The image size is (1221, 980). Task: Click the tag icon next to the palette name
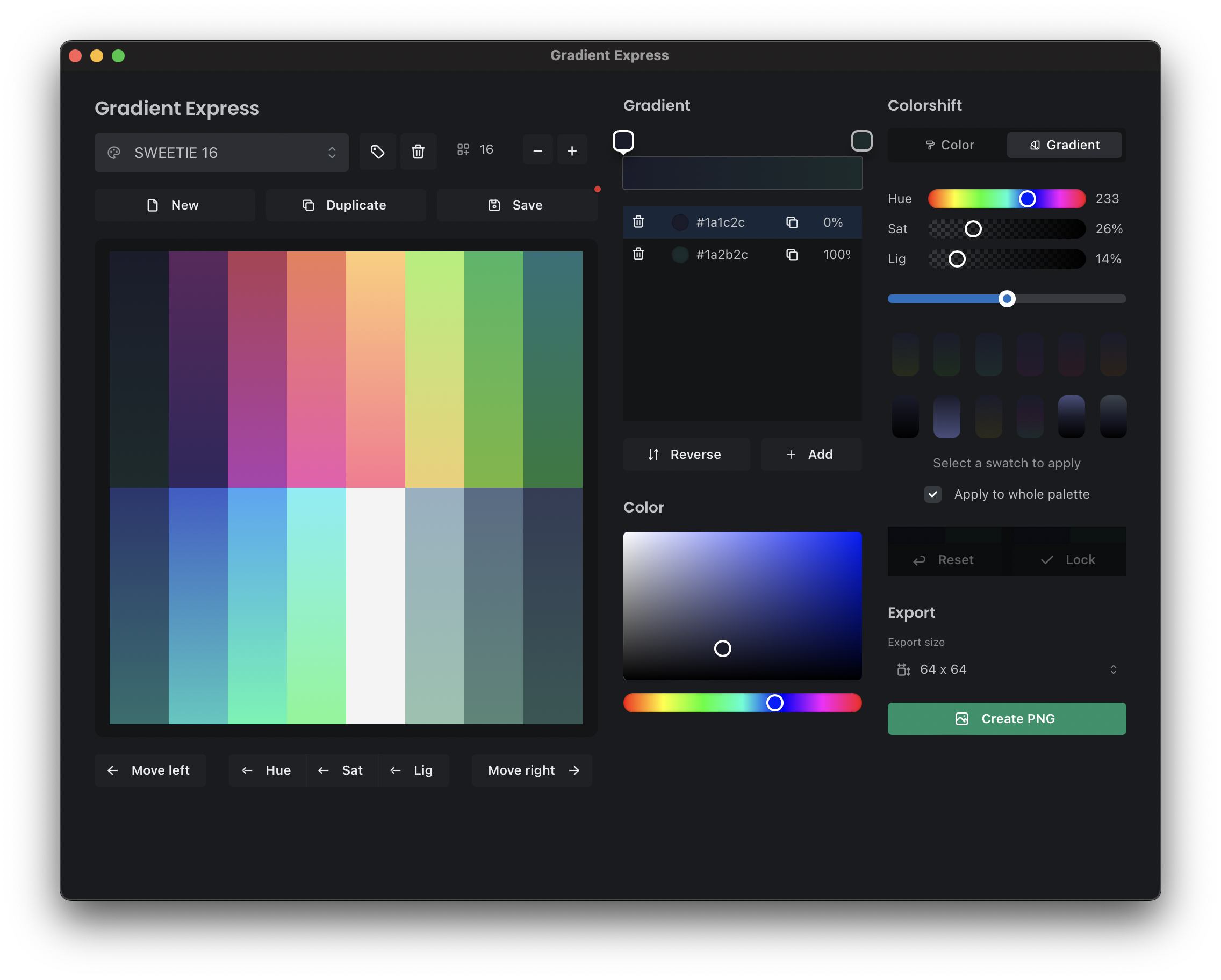(377, 151)
